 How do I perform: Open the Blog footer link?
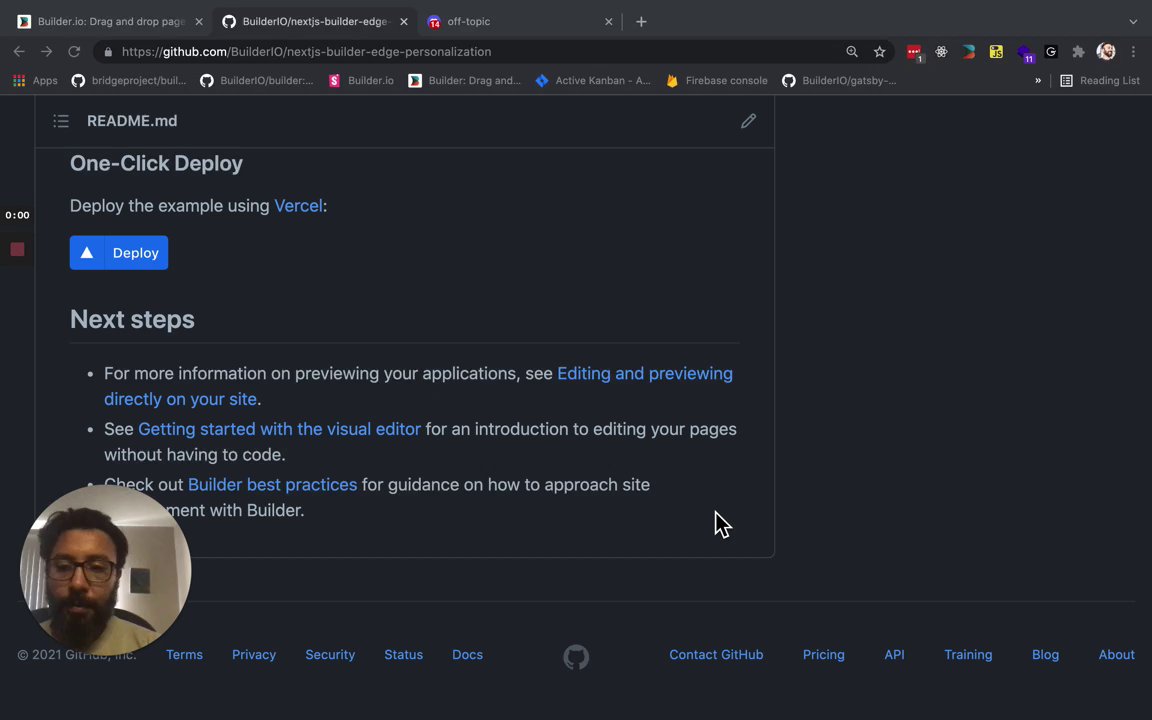click(x=1045, y=655)
